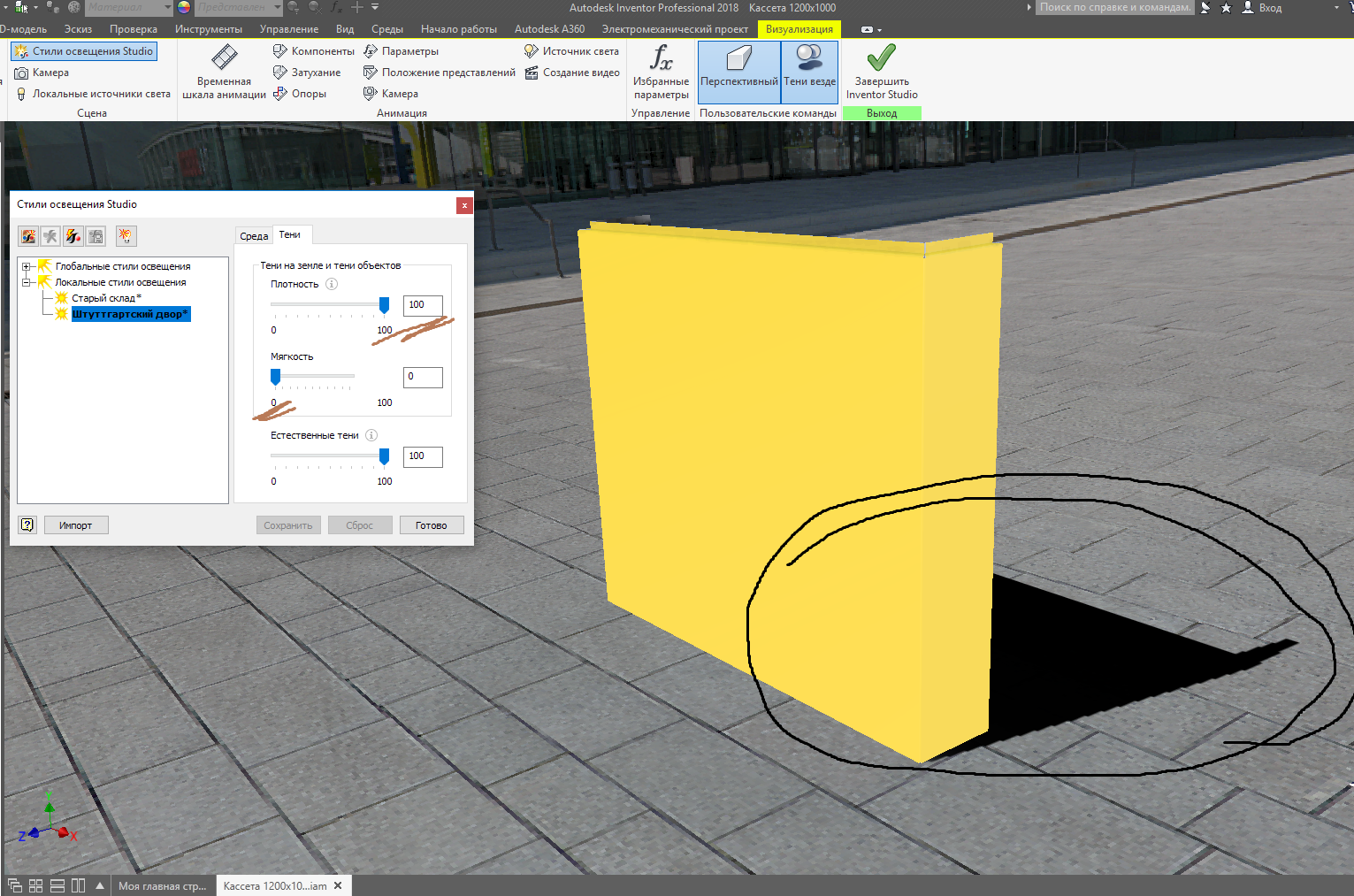Open the Среды ribbon tab
This screenshot has width=1354, height=896.
386,28
